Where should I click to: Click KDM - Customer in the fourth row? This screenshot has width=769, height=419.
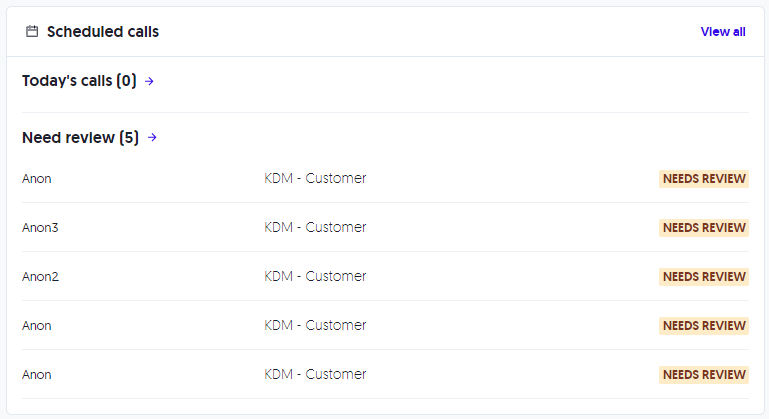(315, 326)
